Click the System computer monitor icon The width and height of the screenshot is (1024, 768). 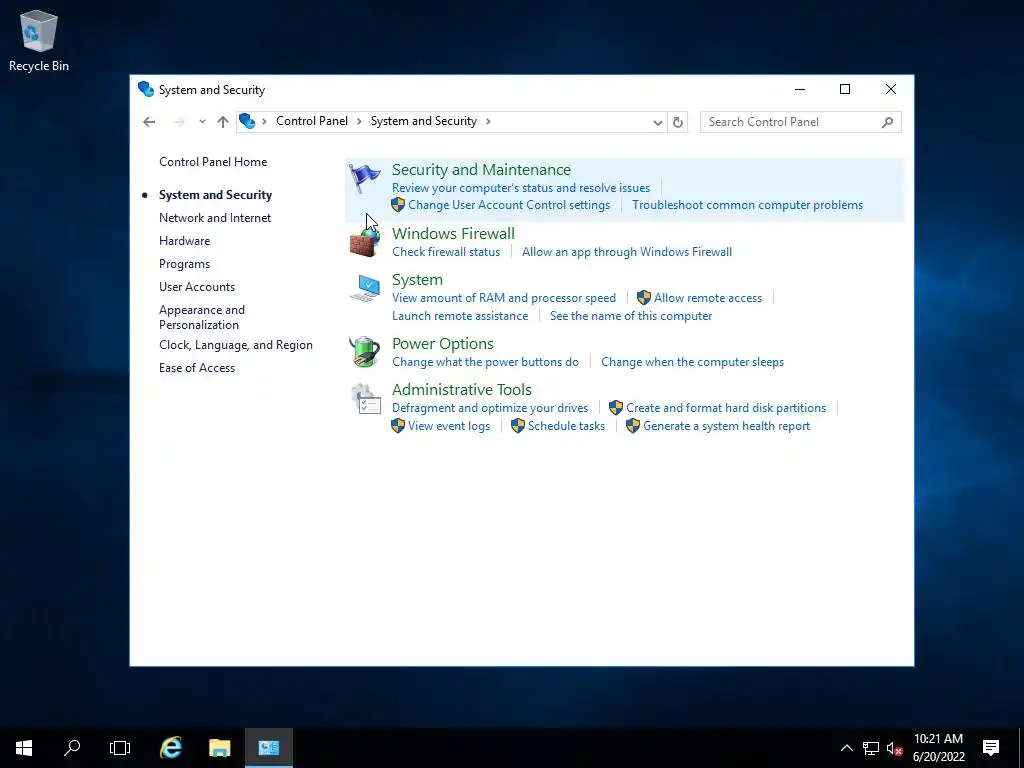click(x=364, y=288)
